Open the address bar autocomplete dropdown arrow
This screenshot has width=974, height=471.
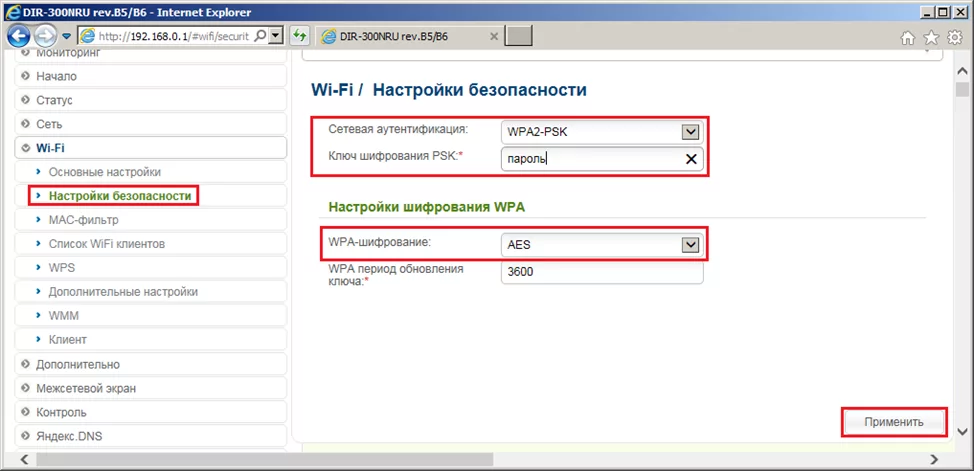(x=276, y=36)
